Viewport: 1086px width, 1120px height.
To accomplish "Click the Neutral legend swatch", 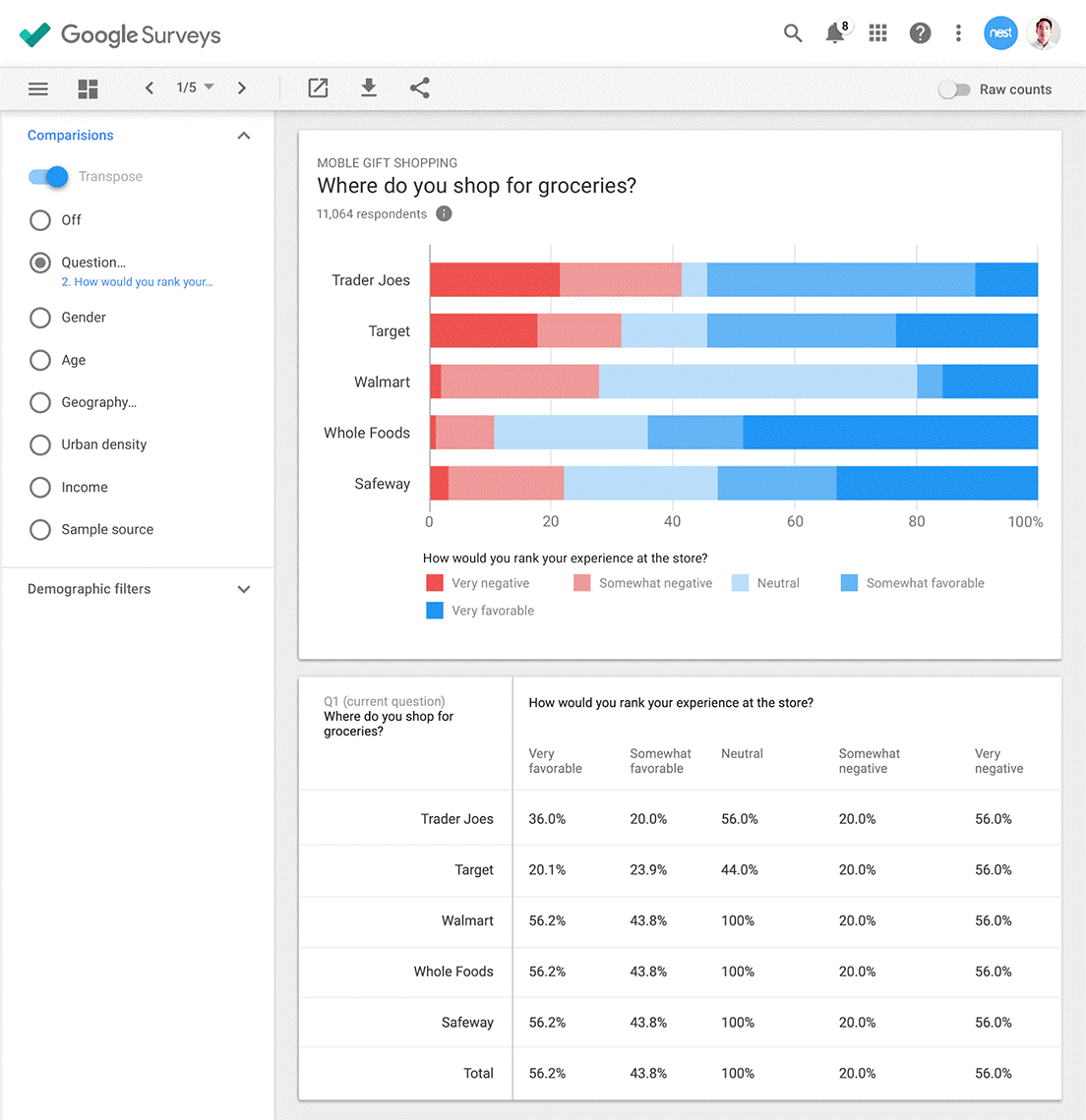I will point(740,583).
